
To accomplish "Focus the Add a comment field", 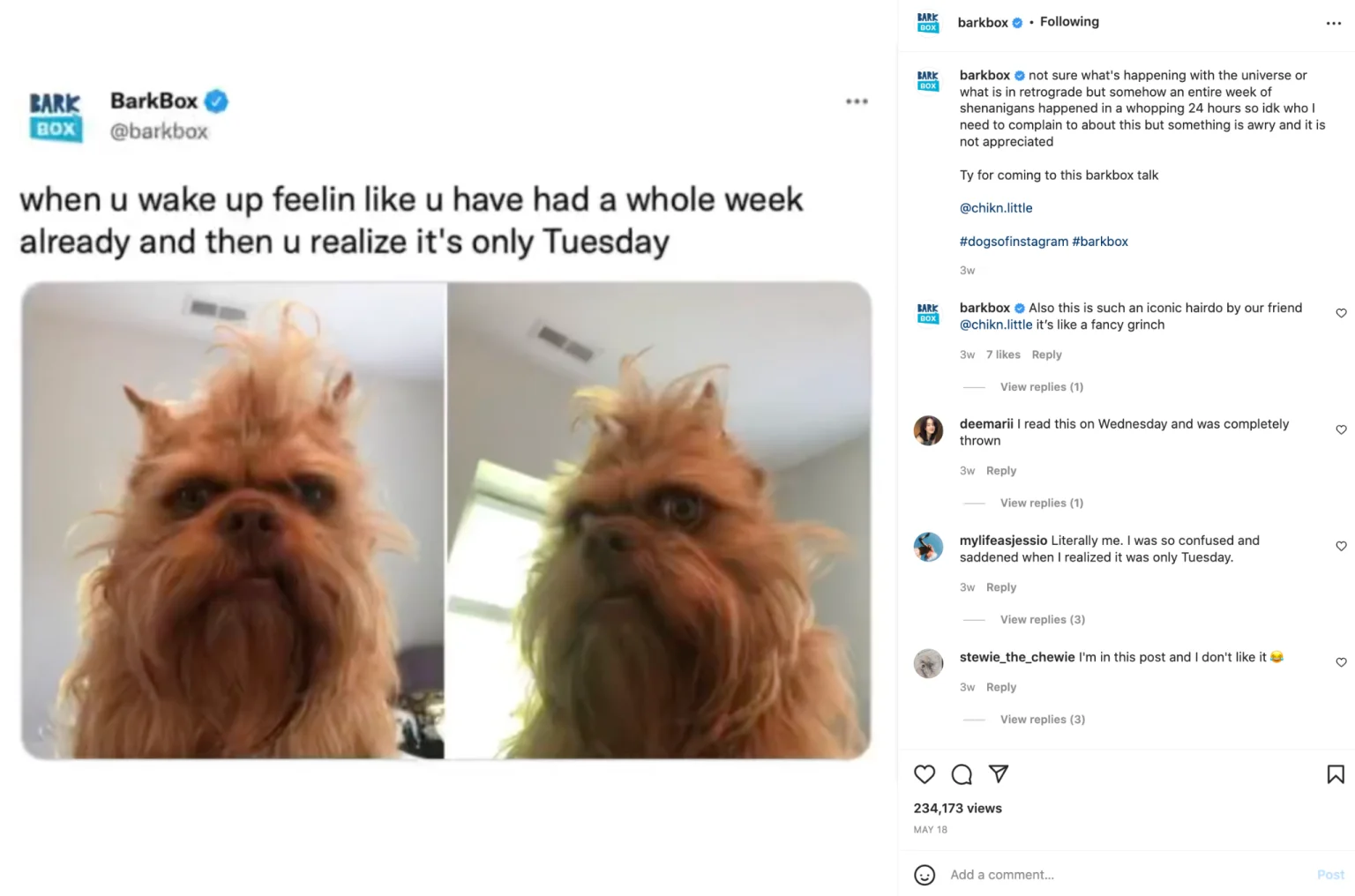I will [1129, 875].
